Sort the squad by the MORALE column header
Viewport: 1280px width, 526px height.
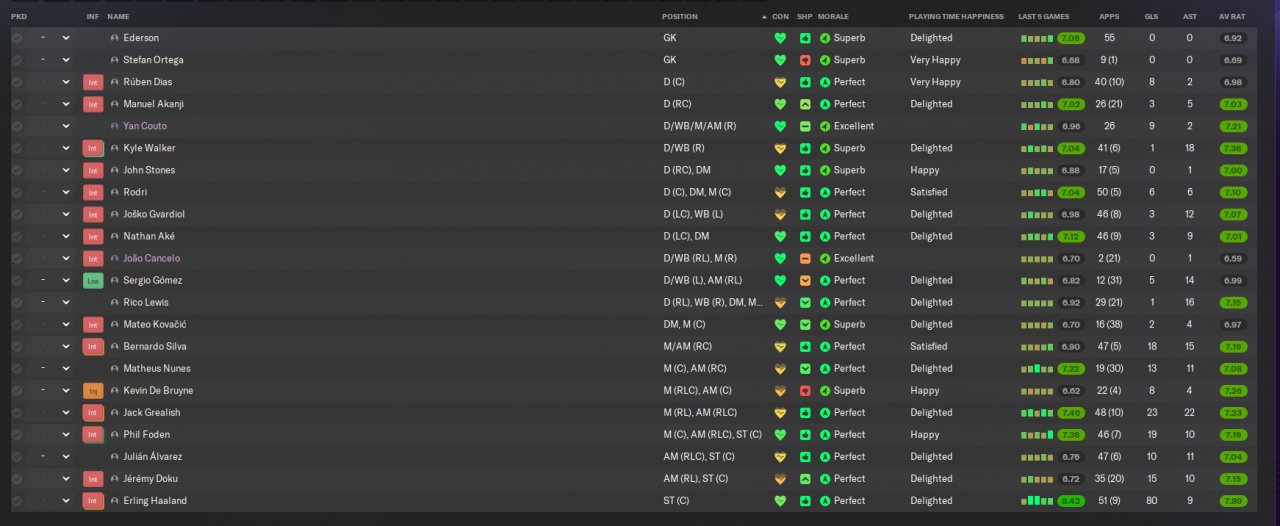pos(833,17)
